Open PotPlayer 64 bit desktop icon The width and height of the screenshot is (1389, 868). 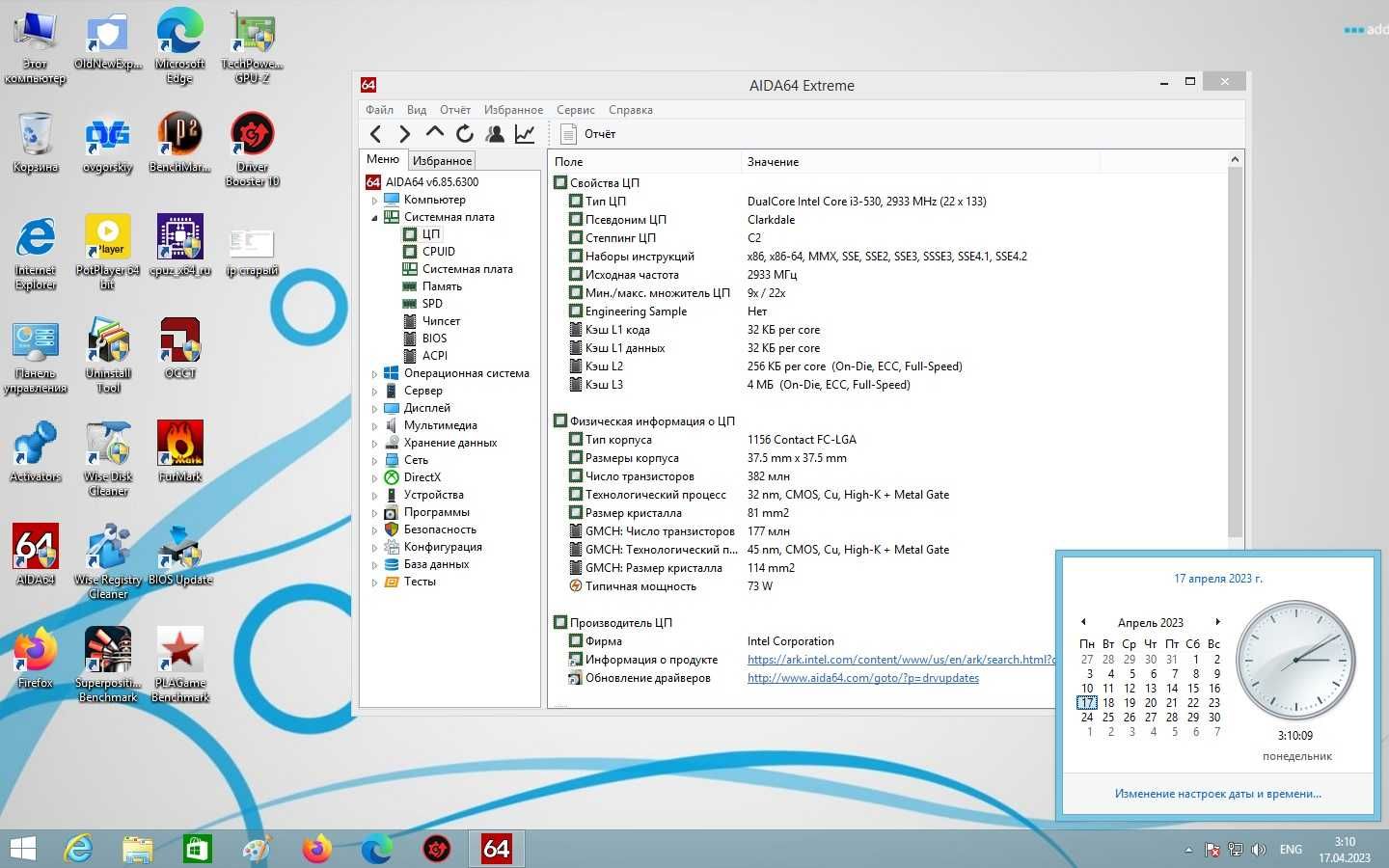[x=108, y=252]
